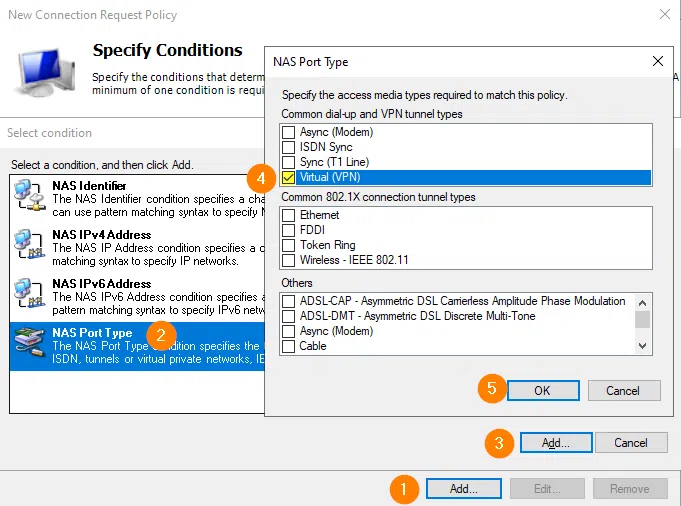Enable the Async (Modem) tunnel type checkbox
This screenshot has width=681, height=506.
(289, 132)
